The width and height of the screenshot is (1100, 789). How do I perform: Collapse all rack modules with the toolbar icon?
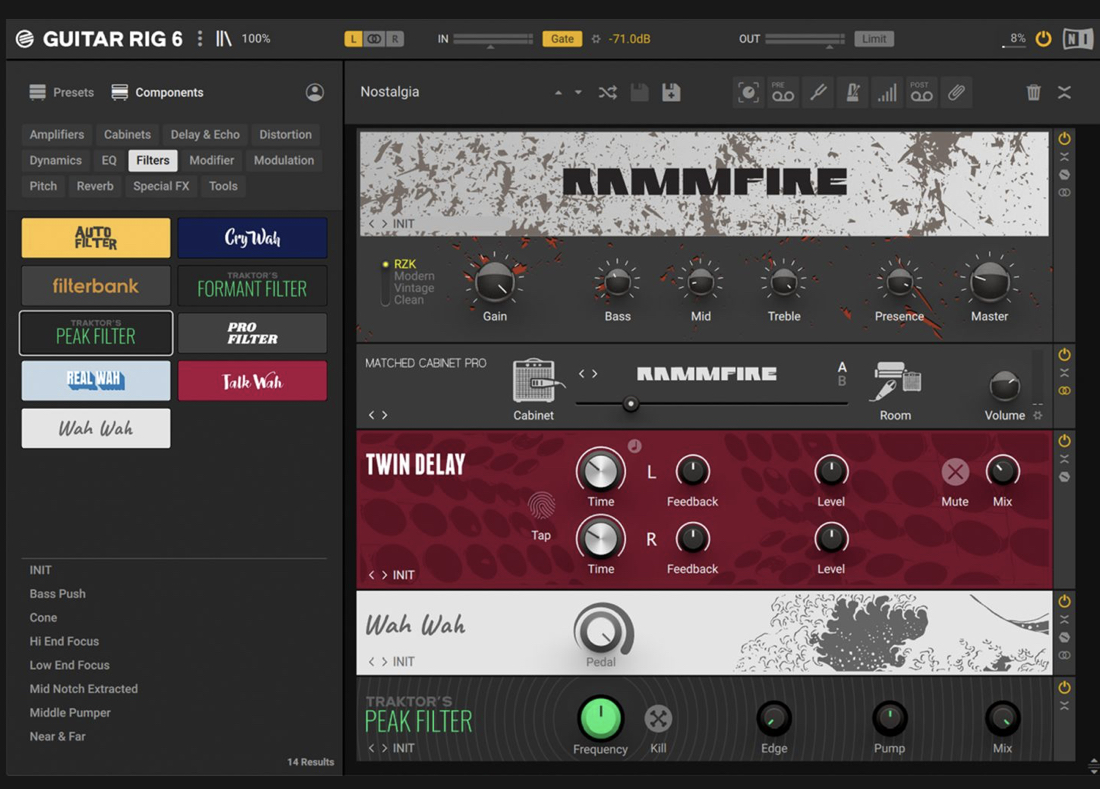click(1064, 93)
